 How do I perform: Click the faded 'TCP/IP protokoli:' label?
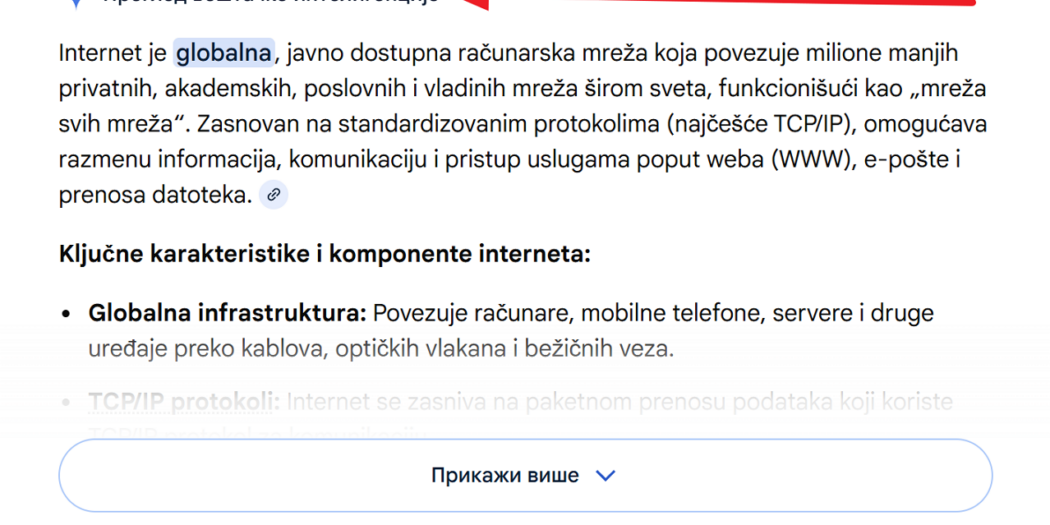coord(184,402)
